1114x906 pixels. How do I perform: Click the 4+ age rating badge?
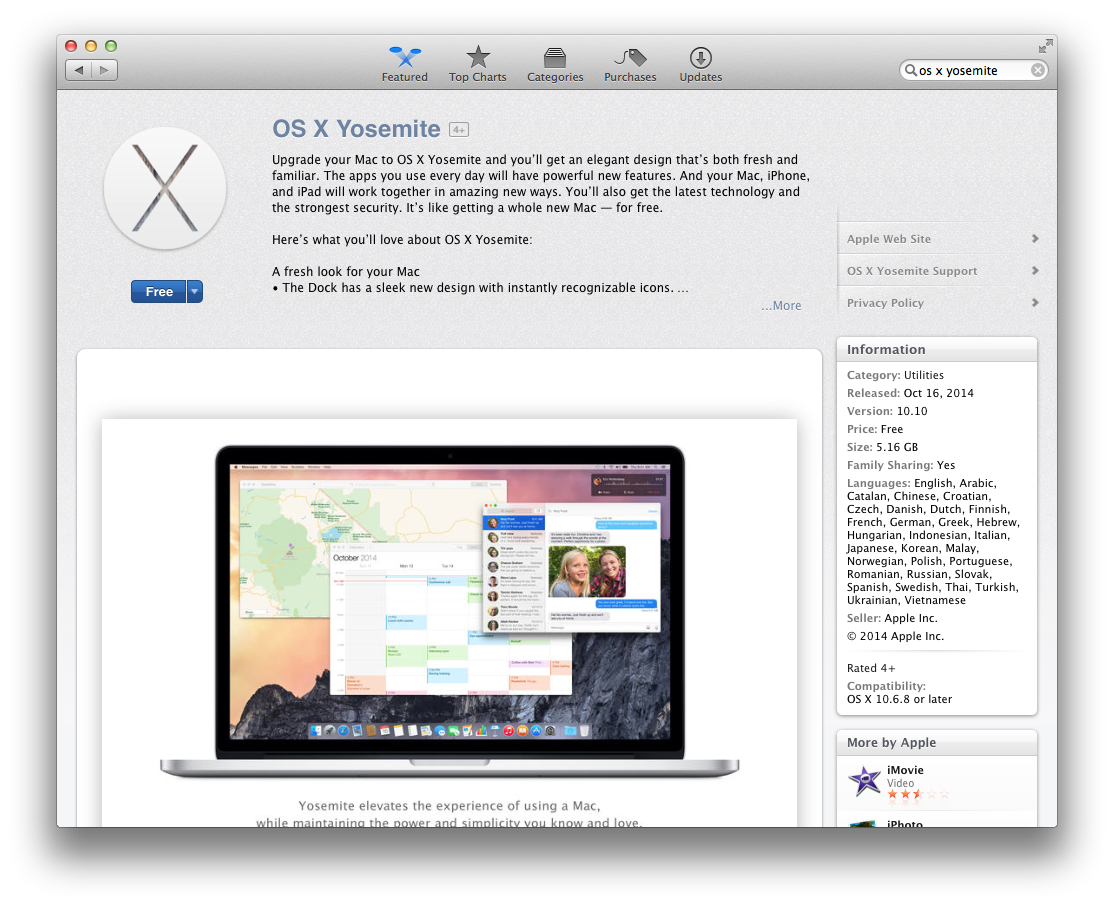(x=459, y=129)
